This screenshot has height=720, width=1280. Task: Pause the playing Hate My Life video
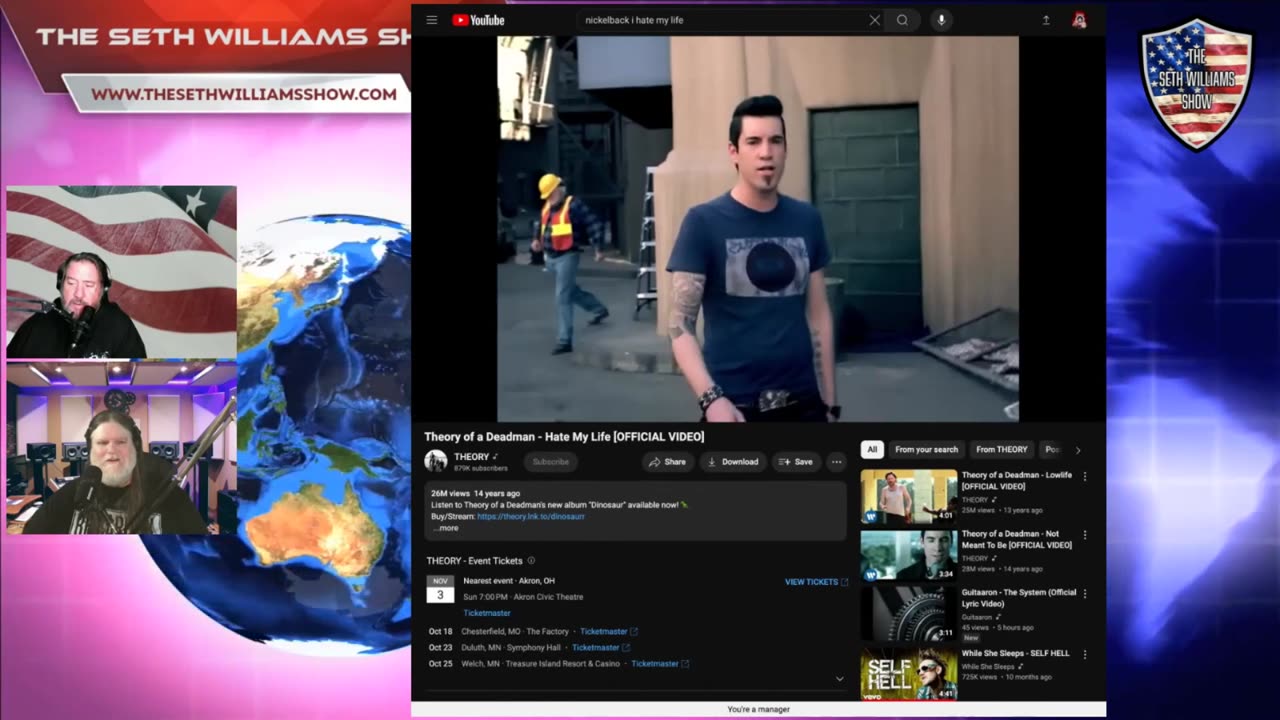[758, 229]
